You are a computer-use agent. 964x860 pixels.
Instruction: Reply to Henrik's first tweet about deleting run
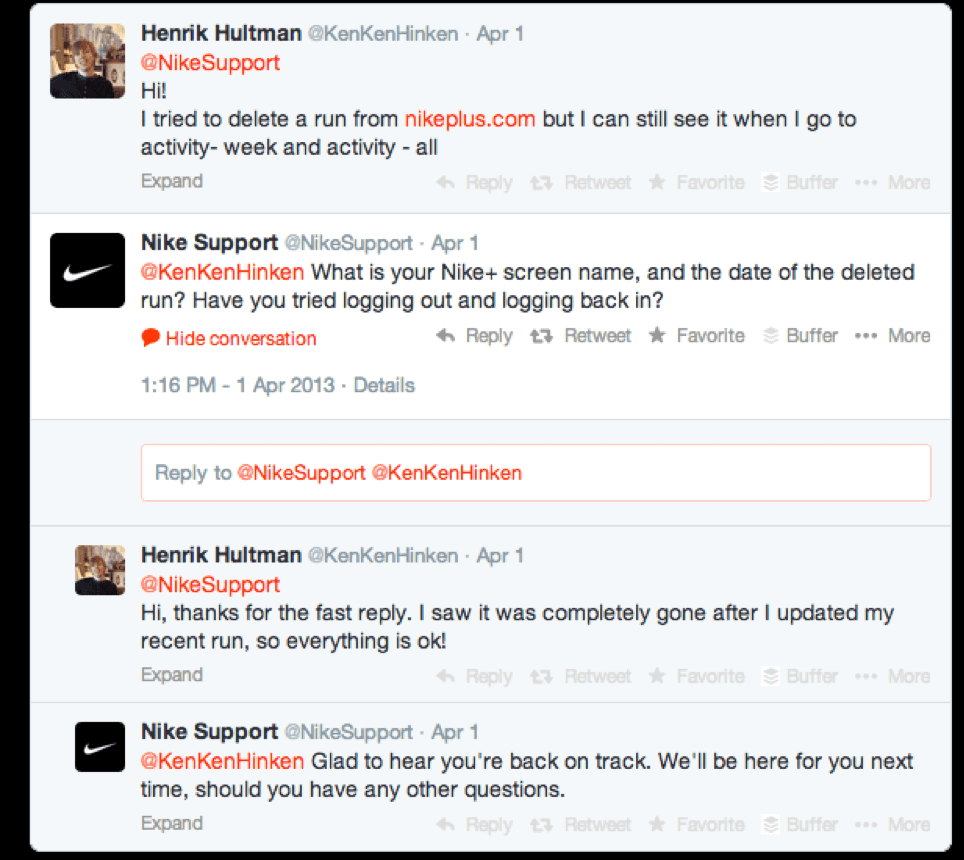click(475, 183)
